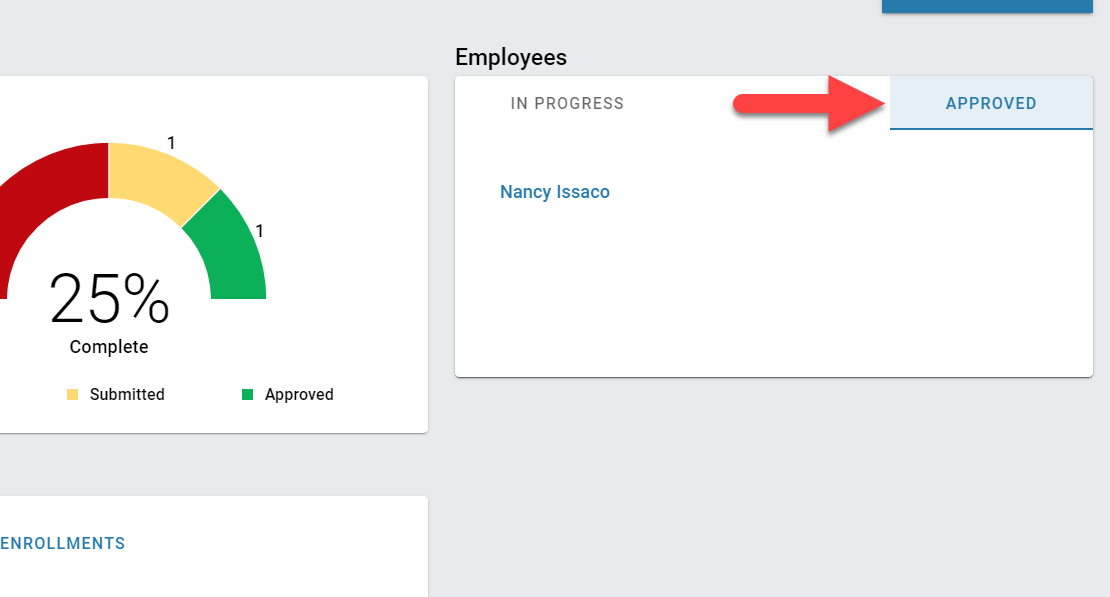Toggle the Approved series via its legend entry
Viewport: 1110px width, 597px height.
[x=287, y=394]
